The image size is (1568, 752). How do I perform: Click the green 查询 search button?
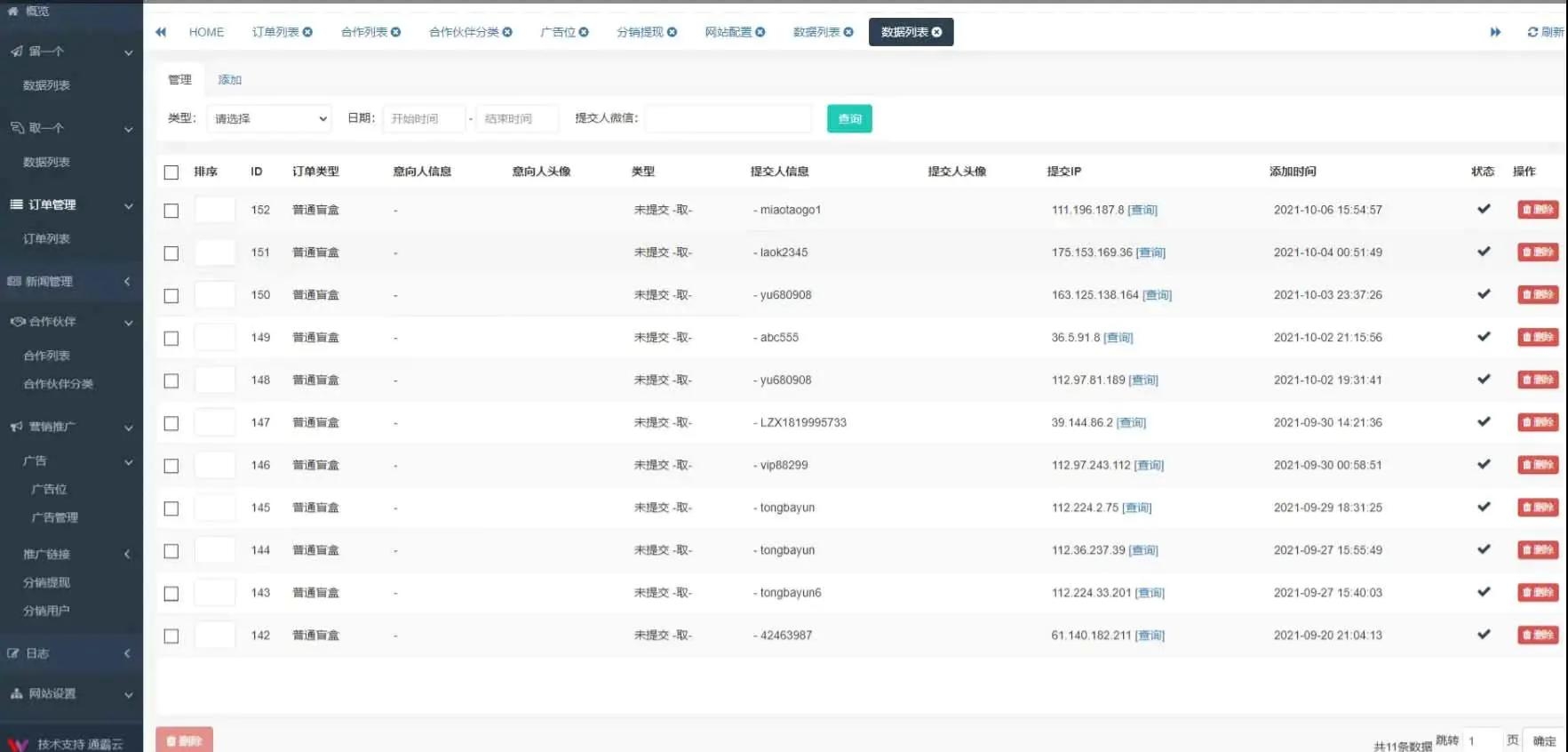click(848, 119)
